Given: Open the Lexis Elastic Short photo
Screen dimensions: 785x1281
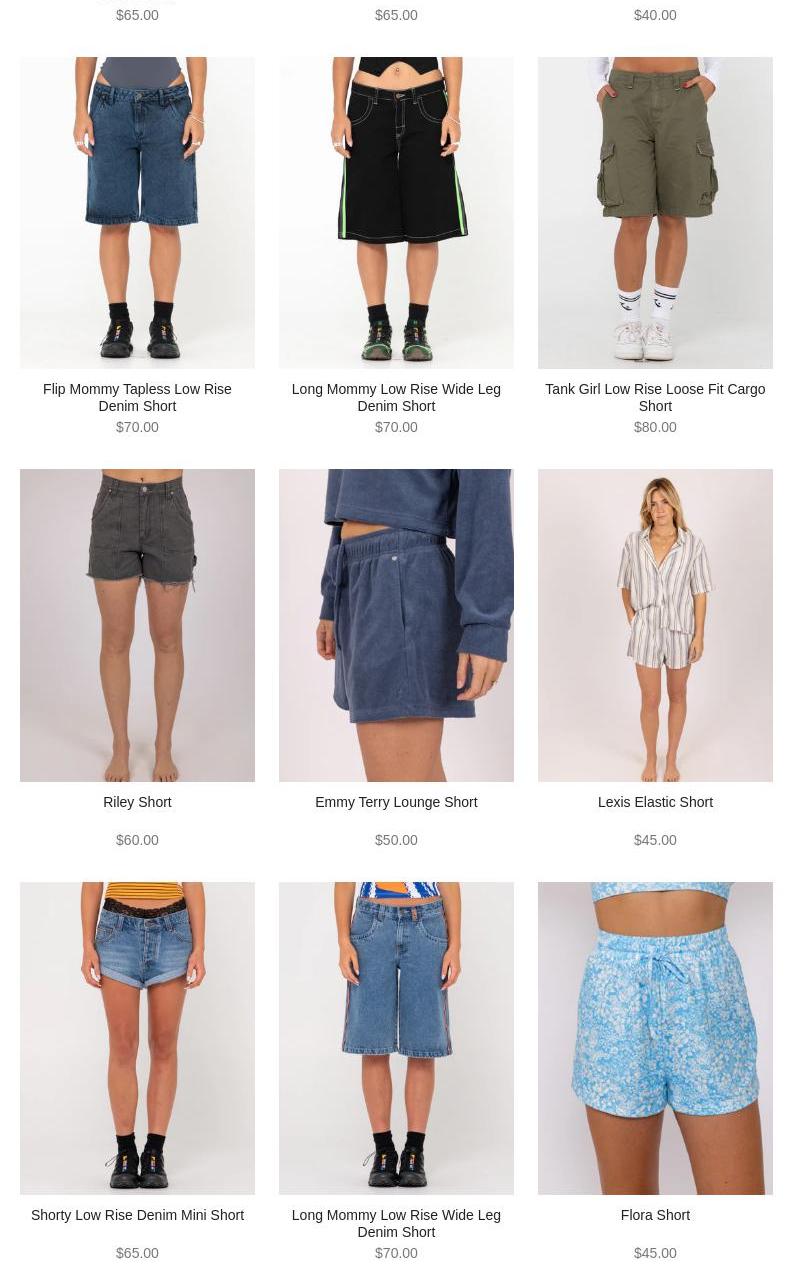Looking at the screenshot, I should tap(655, 625).
